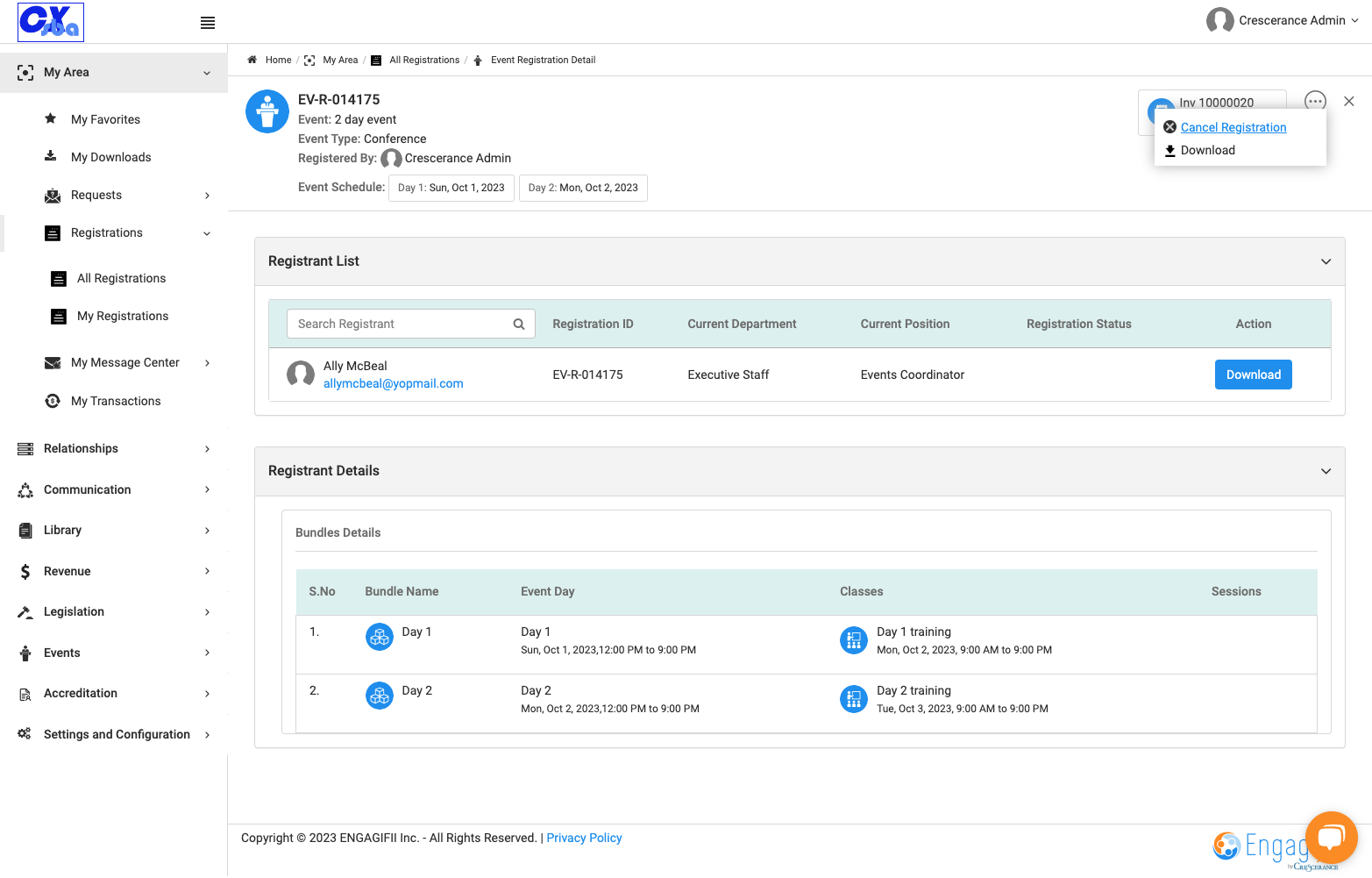Click Ally McBeal's avatar icon
Viewport: 1372px width, 878px height.
click(x=301, y=375)
